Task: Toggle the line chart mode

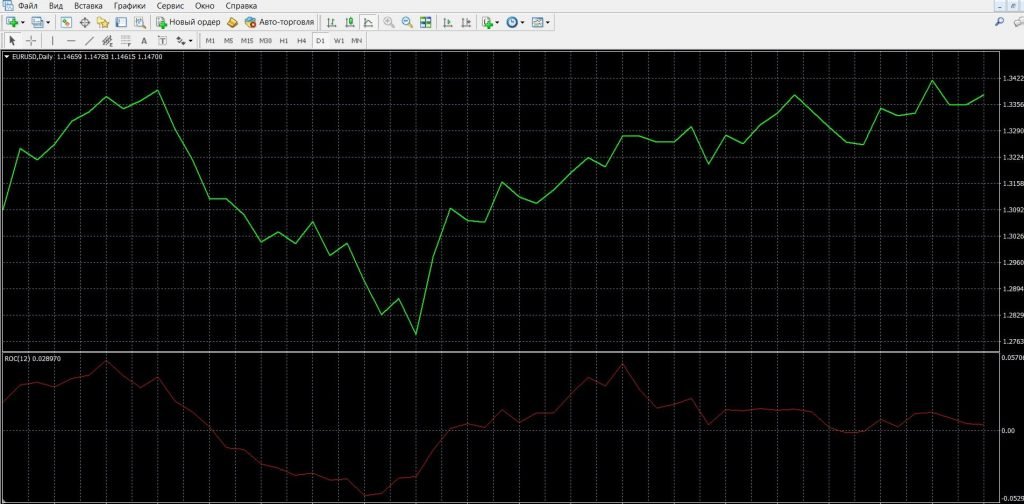Action: point(369,22)
